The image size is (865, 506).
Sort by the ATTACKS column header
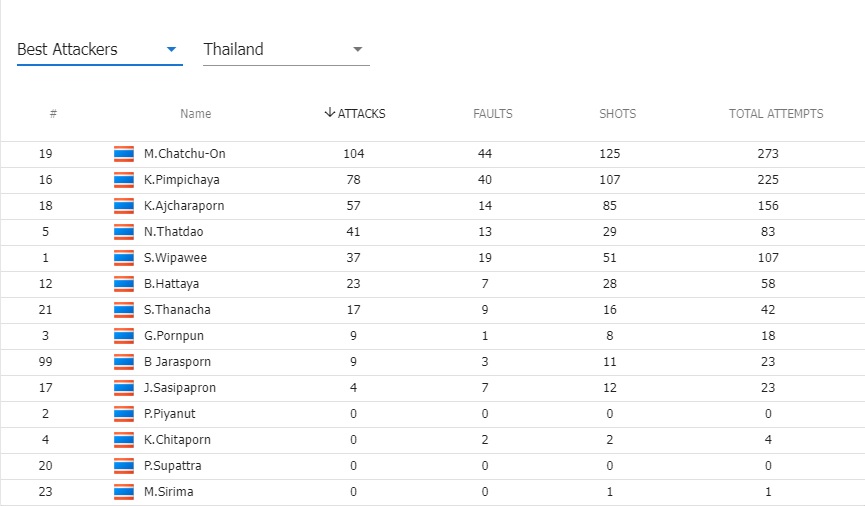click(x=361, y=114)
